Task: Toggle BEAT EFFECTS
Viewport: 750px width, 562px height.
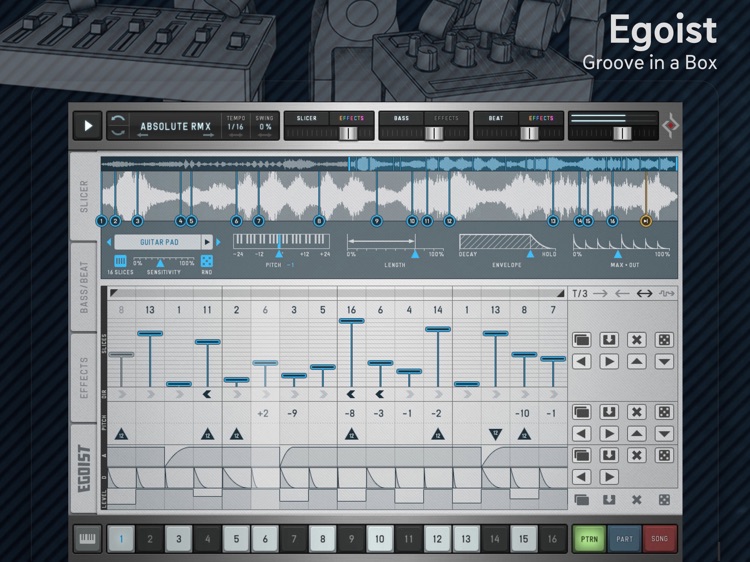Action: [541, 118]
